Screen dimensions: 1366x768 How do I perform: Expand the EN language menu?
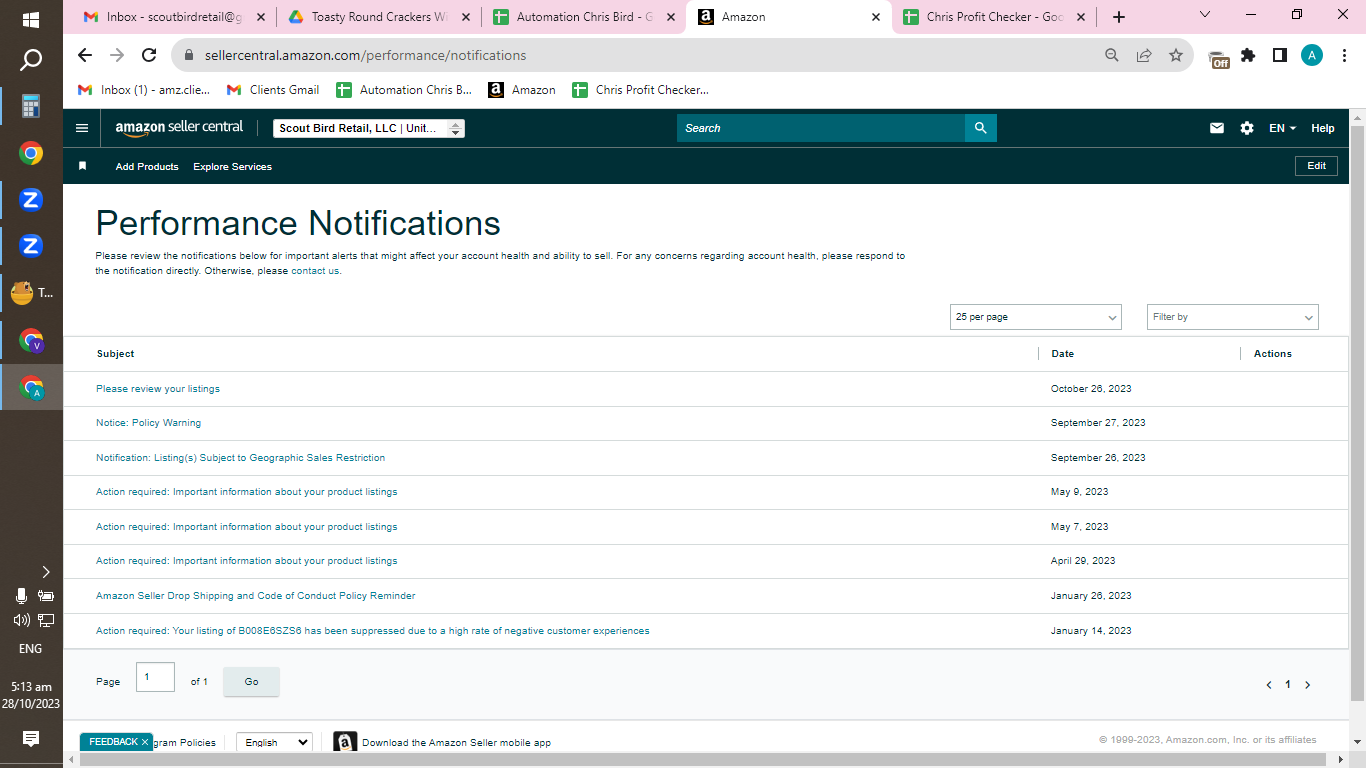coord(1282,128)
